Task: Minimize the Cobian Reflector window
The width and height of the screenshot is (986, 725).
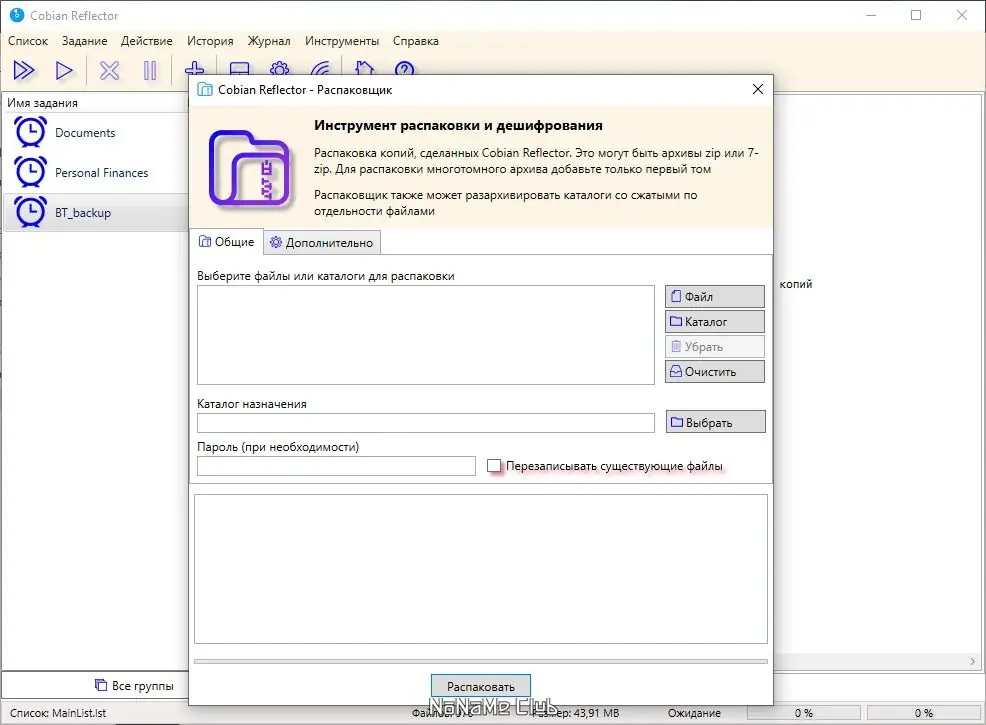Action: [871, 15]
